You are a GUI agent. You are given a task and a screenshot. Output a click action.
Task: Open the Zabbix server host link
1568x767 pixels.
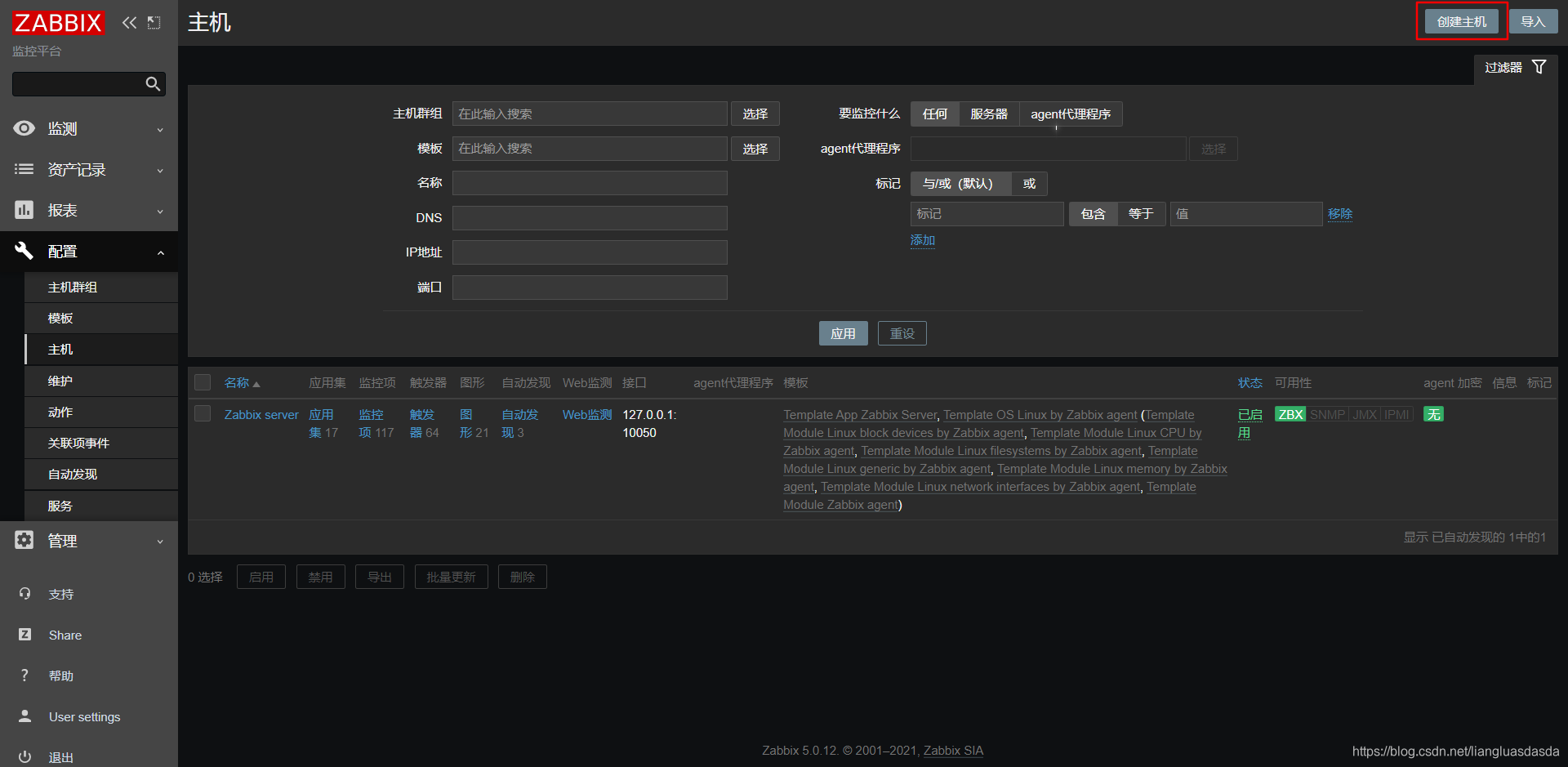click(261, 415)
